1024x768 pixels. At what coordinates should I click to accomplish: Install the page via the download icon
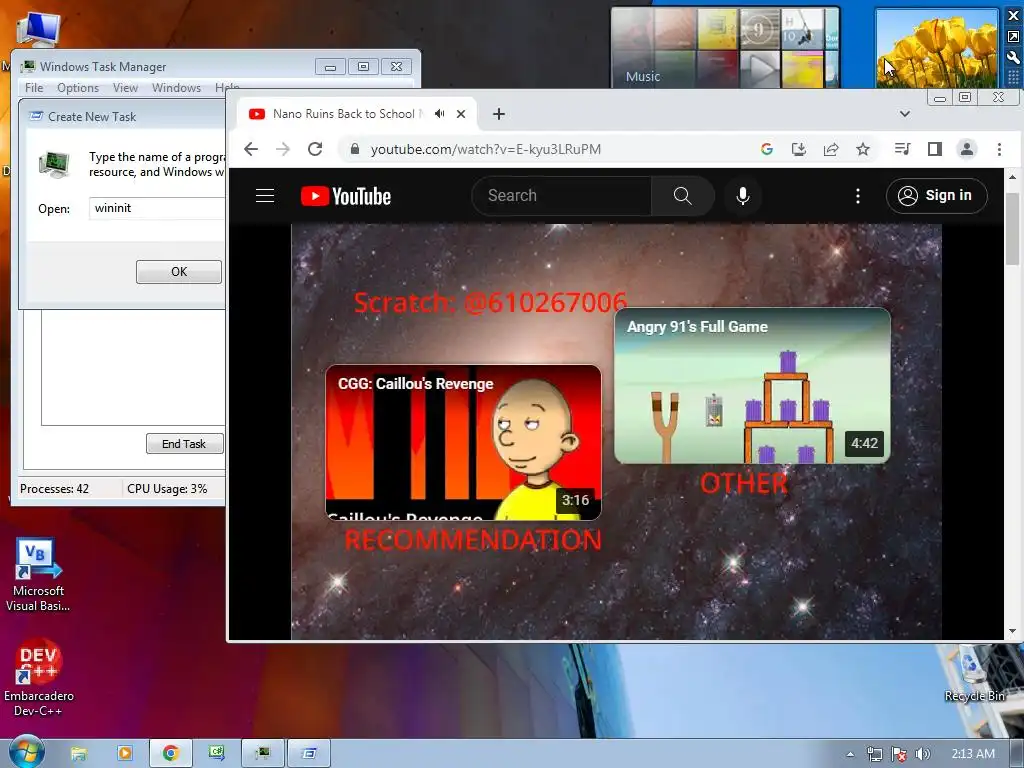(x=799, y=149)
